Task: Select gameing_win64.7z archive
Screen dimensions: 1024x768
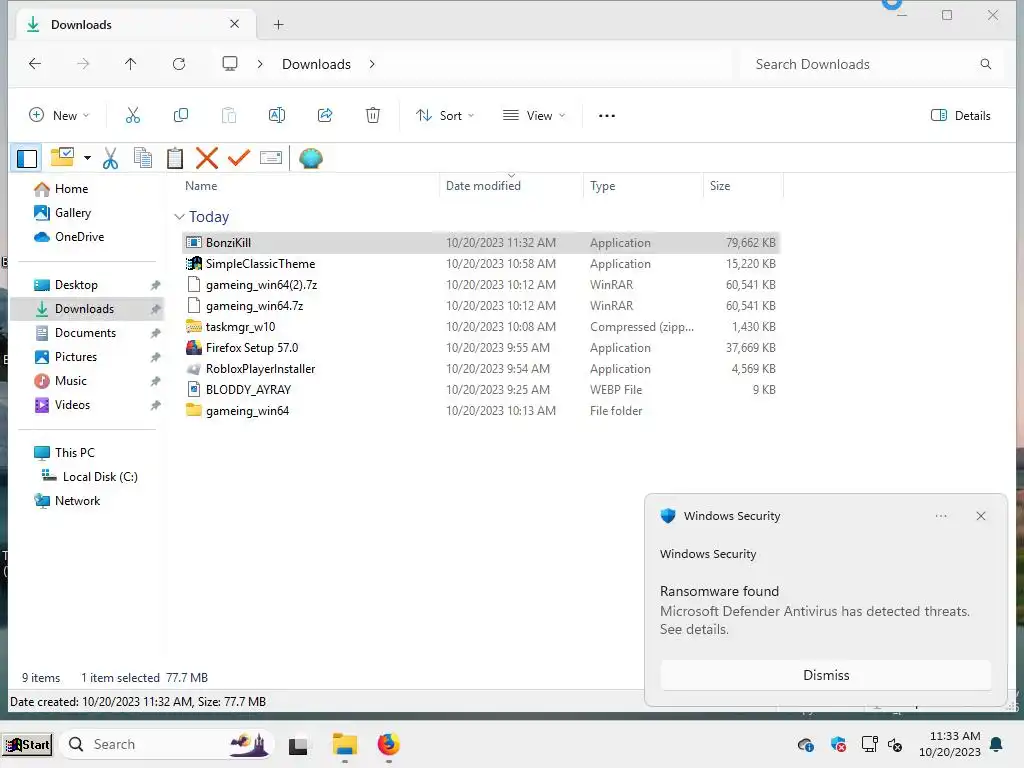Action: coord(481,306)
